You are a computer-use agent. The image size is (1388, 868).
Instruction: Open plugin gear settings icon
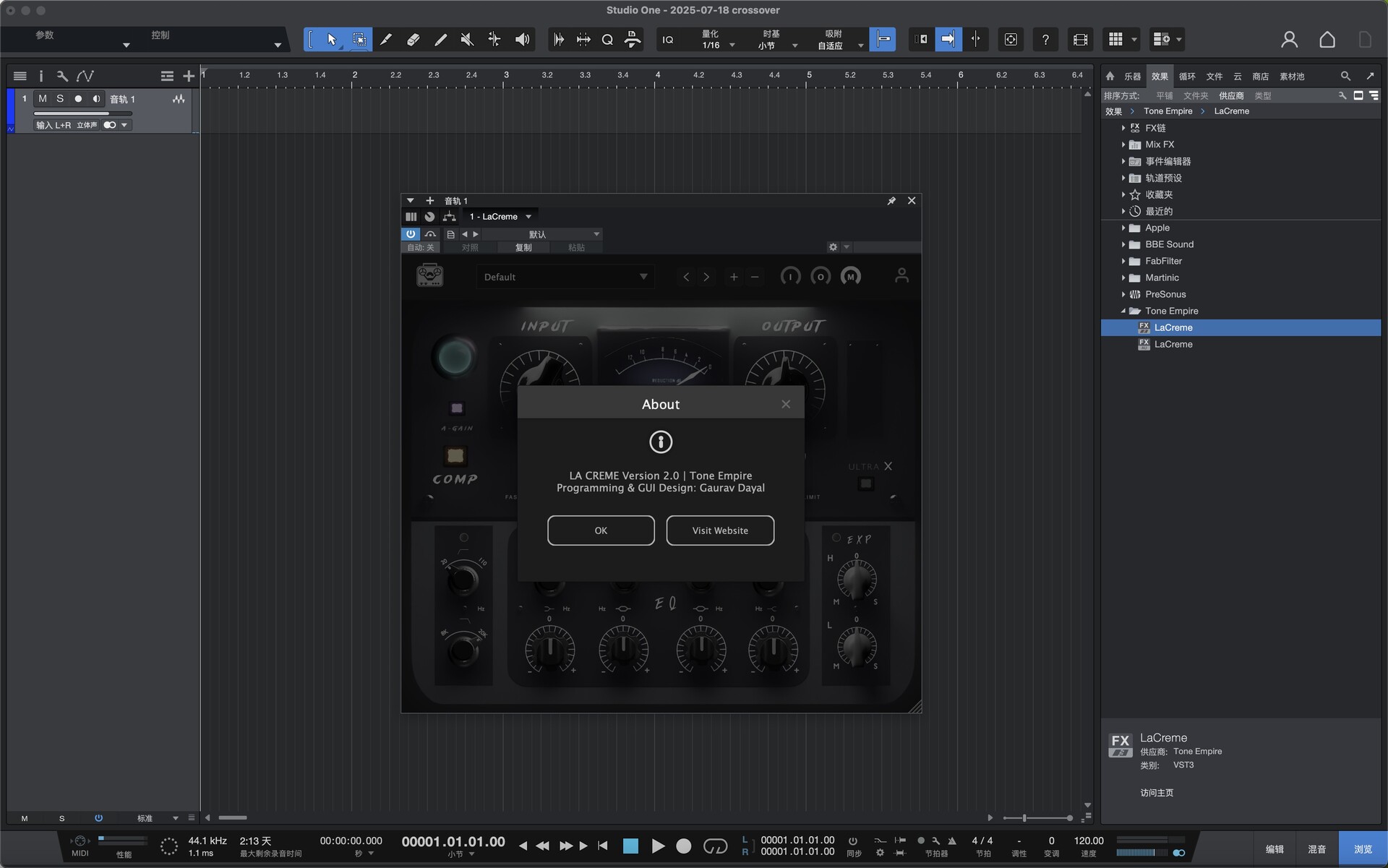click(x=833, y=247)
